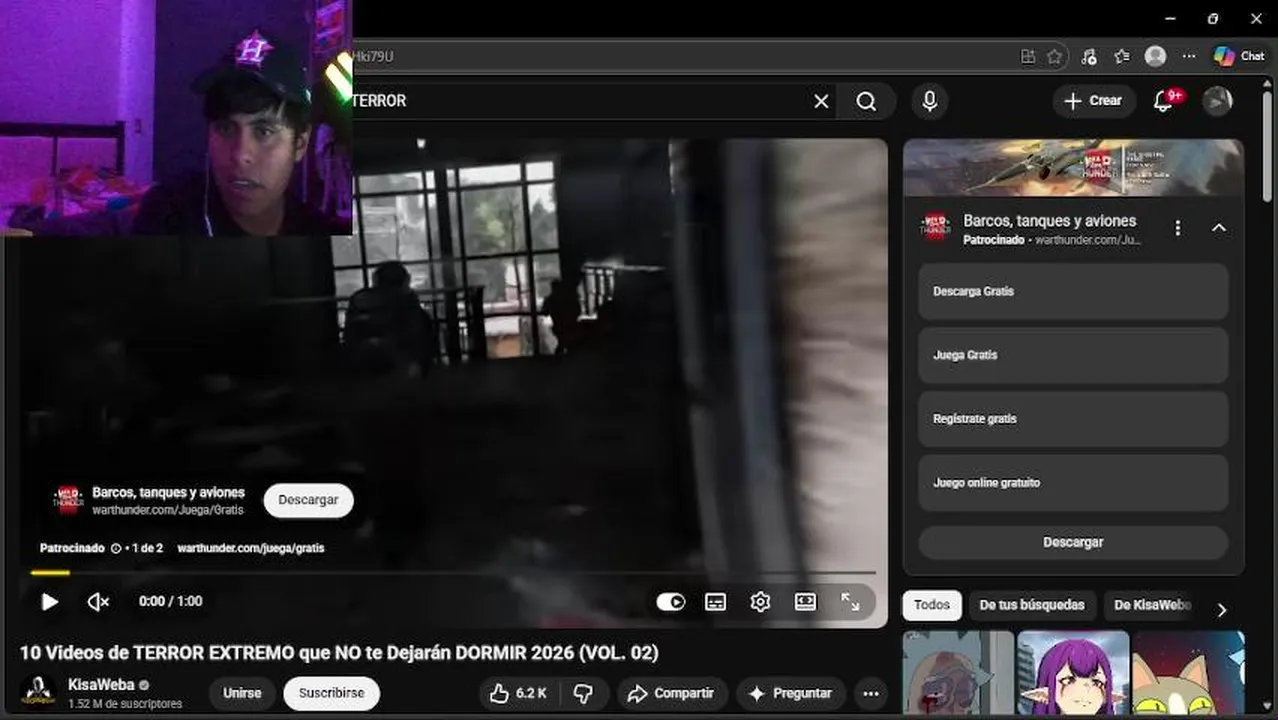
Task: Dislike the video with thumbs down
Action: click(x=584, y=693)
